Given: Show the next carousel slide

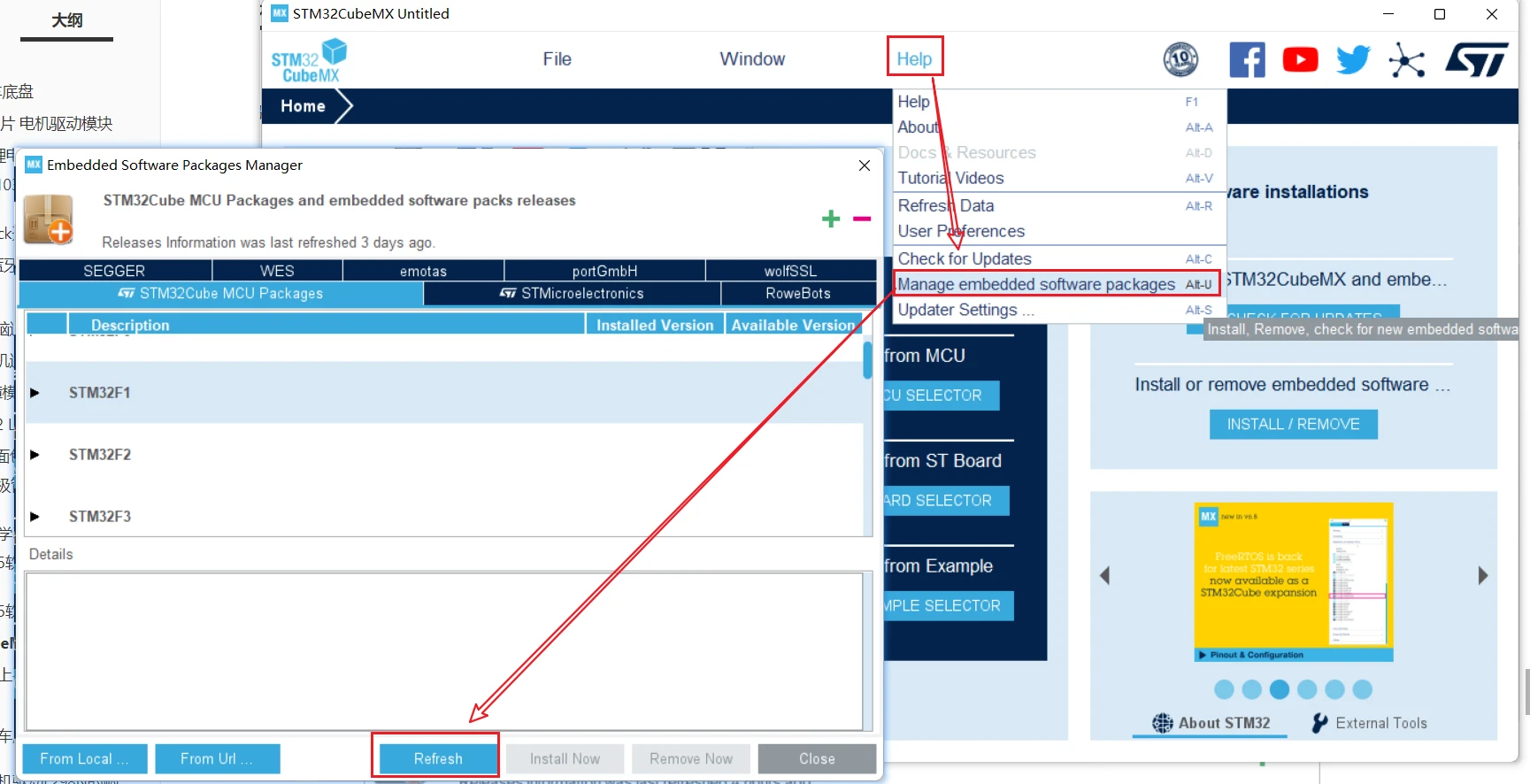Looking at the screenshot, I should pyautogui.click(x=1483, y=575).
